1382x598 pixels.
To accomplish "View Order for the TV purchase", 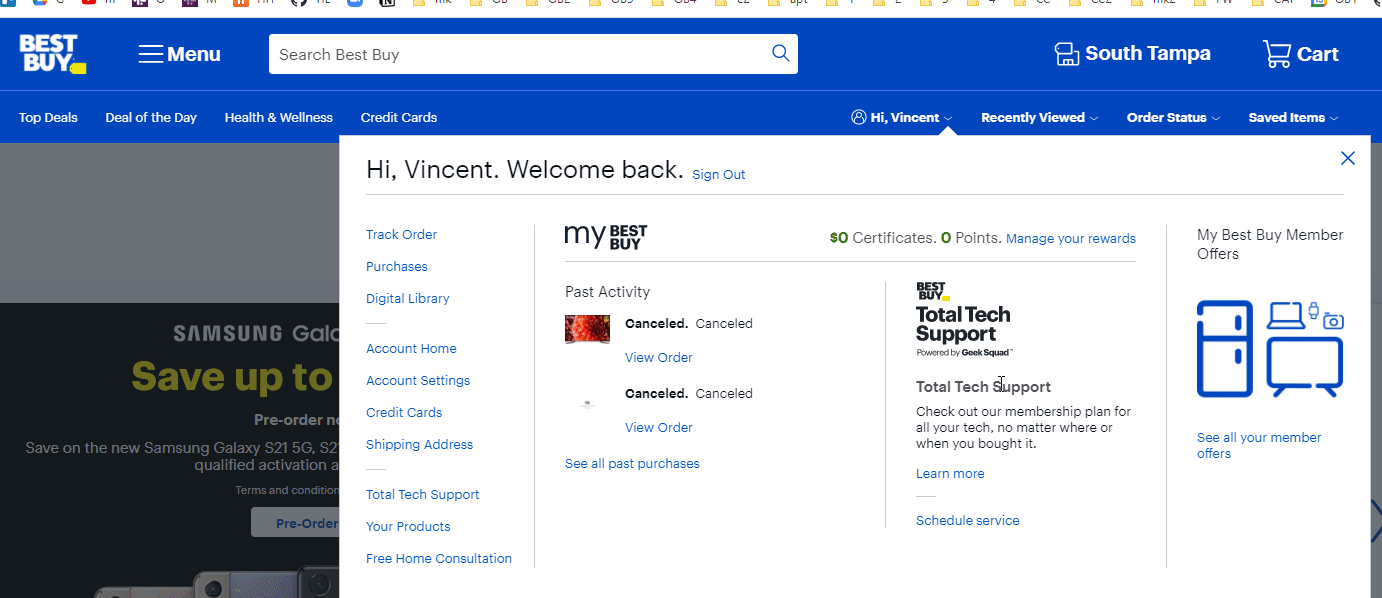I will 658,358.
